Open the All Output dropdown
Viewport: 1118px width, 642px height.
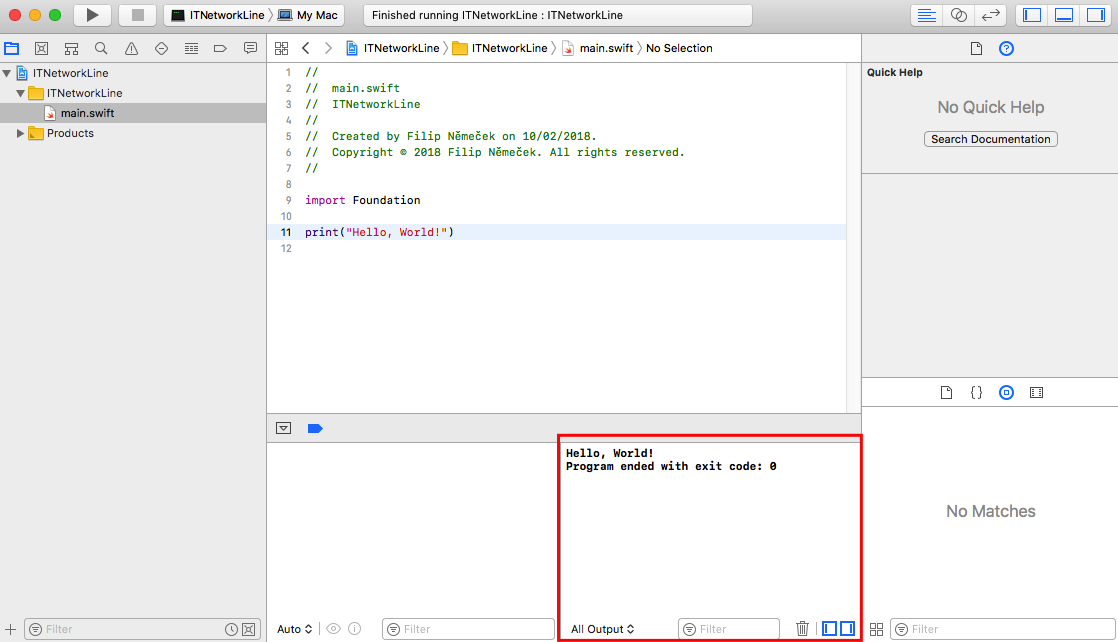coord(602,629)
